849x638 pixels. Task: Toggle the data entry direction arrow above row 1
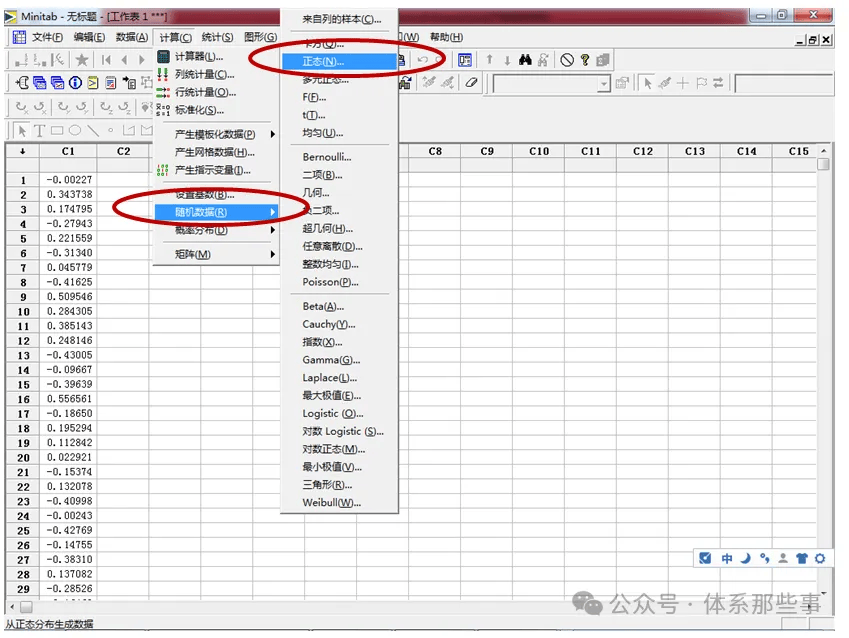click(x=22, y=151)
